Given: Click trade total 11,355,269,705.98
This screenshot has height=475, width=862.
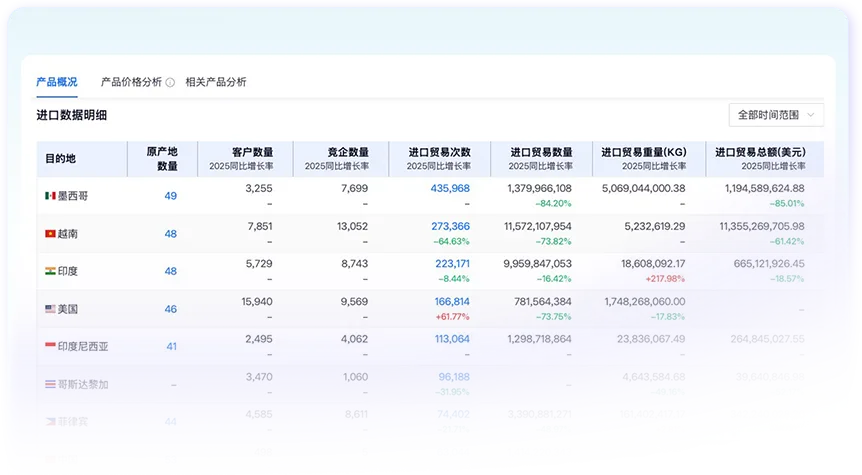Looking at the screenshot, I should (x=762, y=226).
